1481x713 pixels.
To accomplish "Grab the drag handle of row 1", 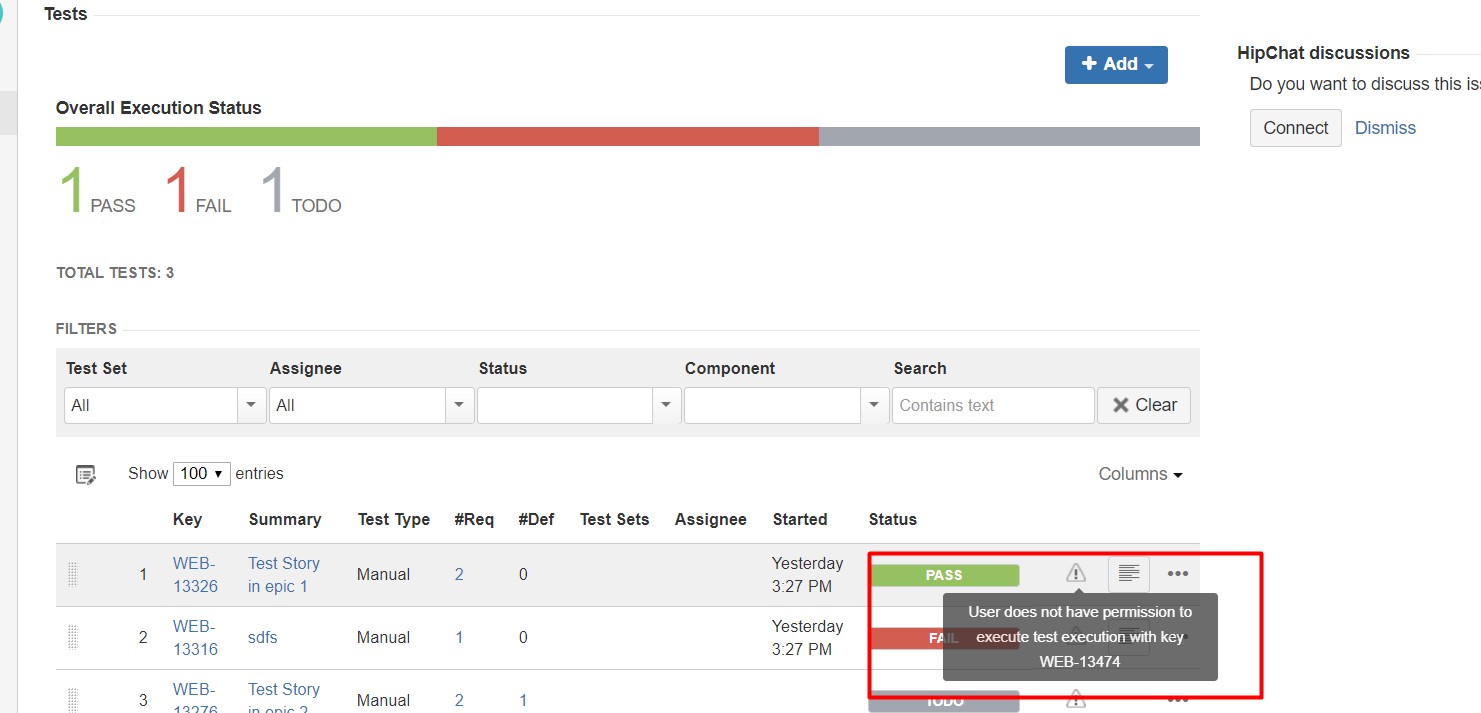I will (x=72, y=574).
